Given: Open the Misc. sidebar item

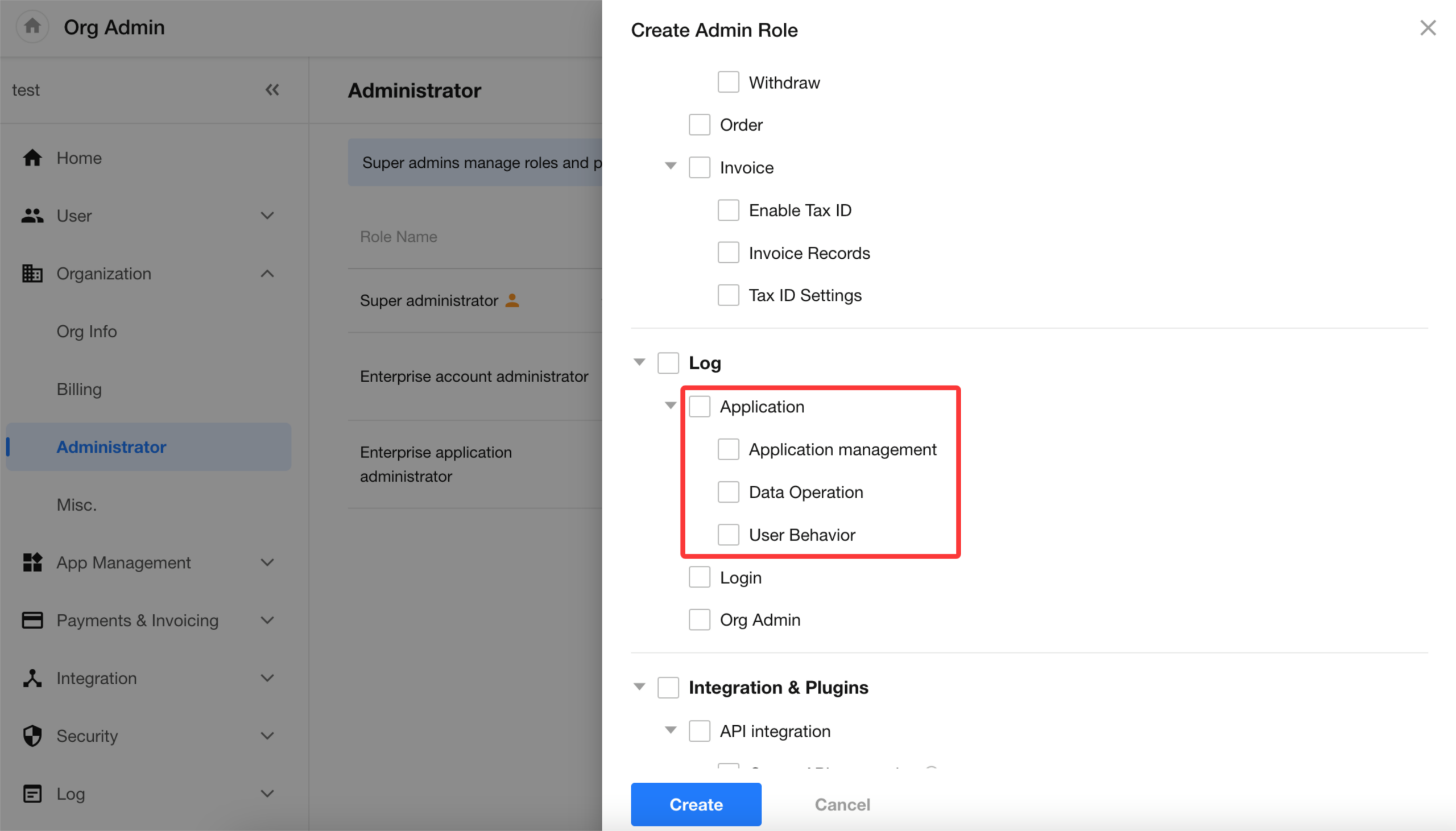Looking at the screenshot, I should [x=76, y=505].
